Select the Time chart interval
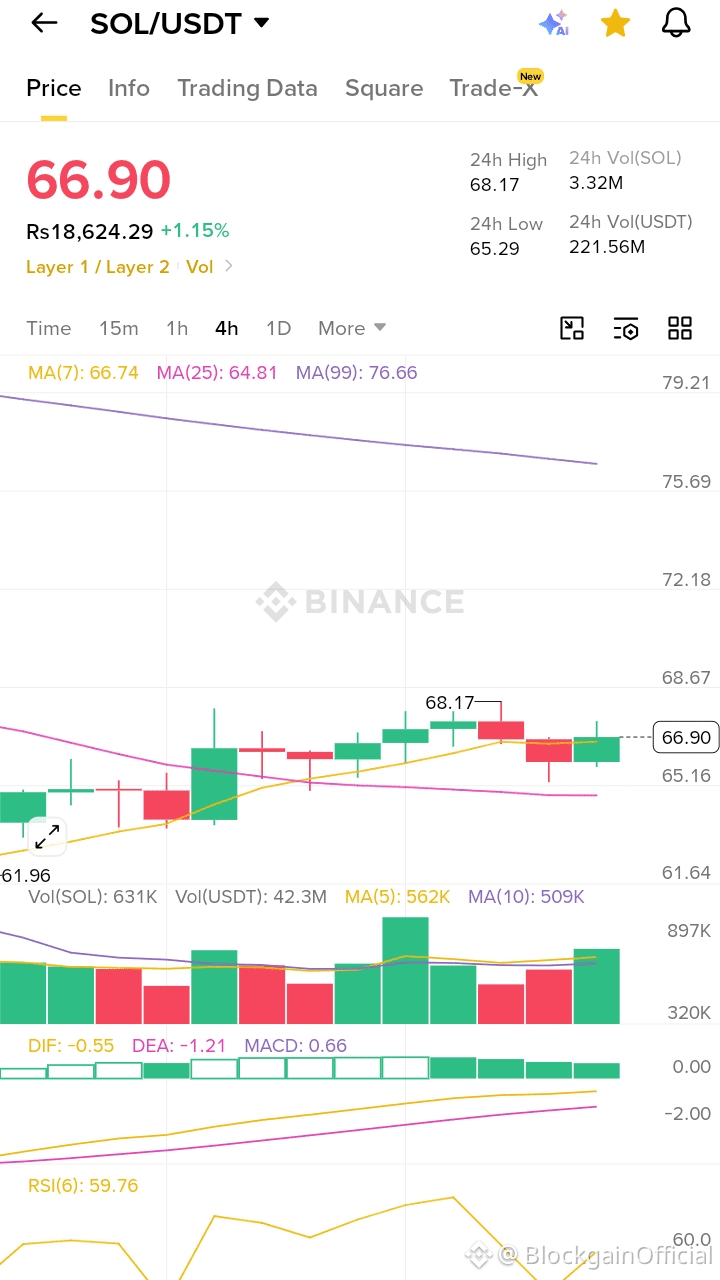 [49, 328]
